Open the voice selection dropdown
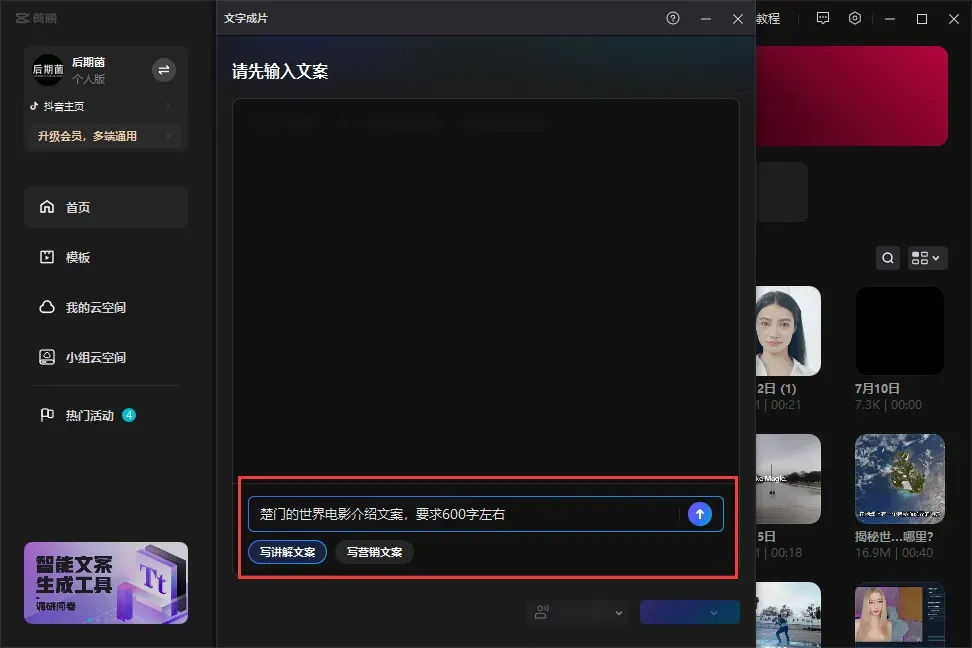 (x=578, y=613)
